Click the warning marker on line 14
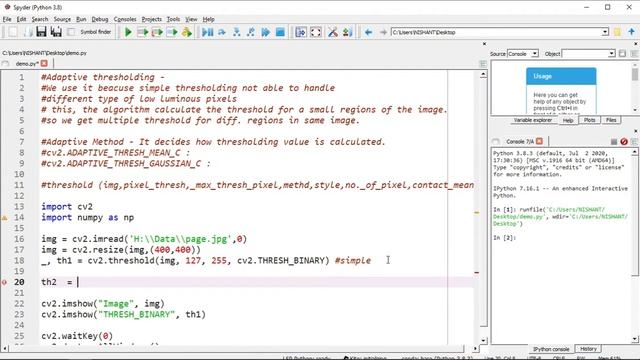This screenshot has height=360, width=640. [4, 218]
